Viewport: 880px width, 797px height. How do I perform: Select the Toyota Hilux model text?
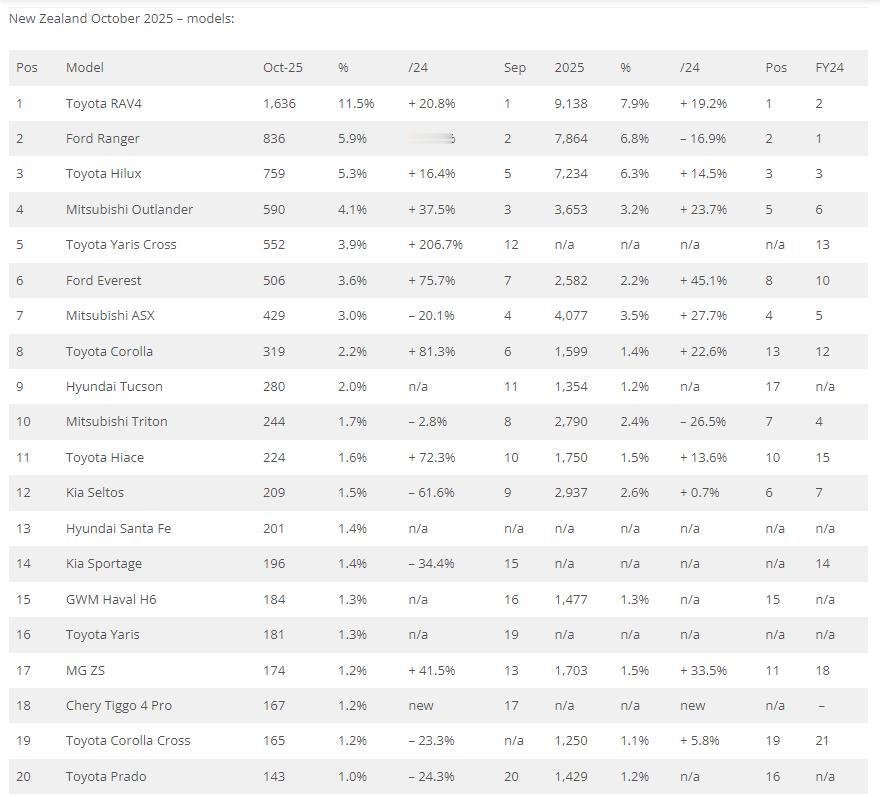click(103, 173)
